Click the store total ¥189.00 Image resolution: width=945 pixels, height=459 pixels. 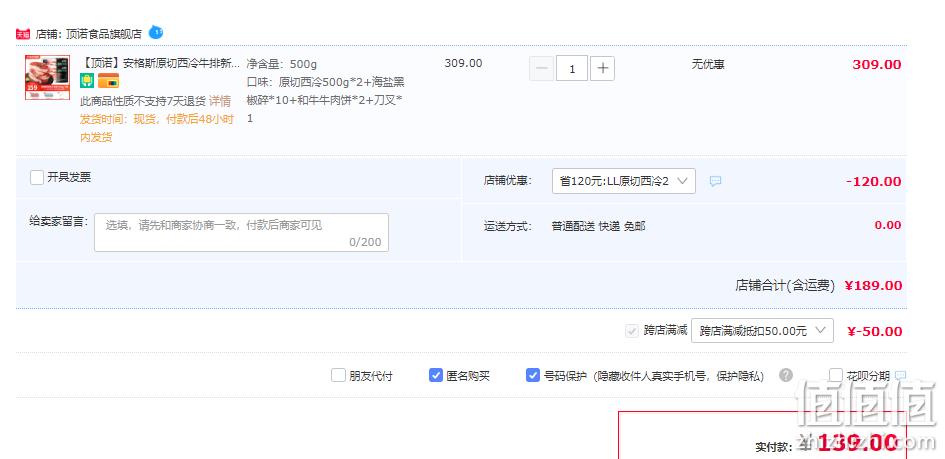[x=873, y=286]
